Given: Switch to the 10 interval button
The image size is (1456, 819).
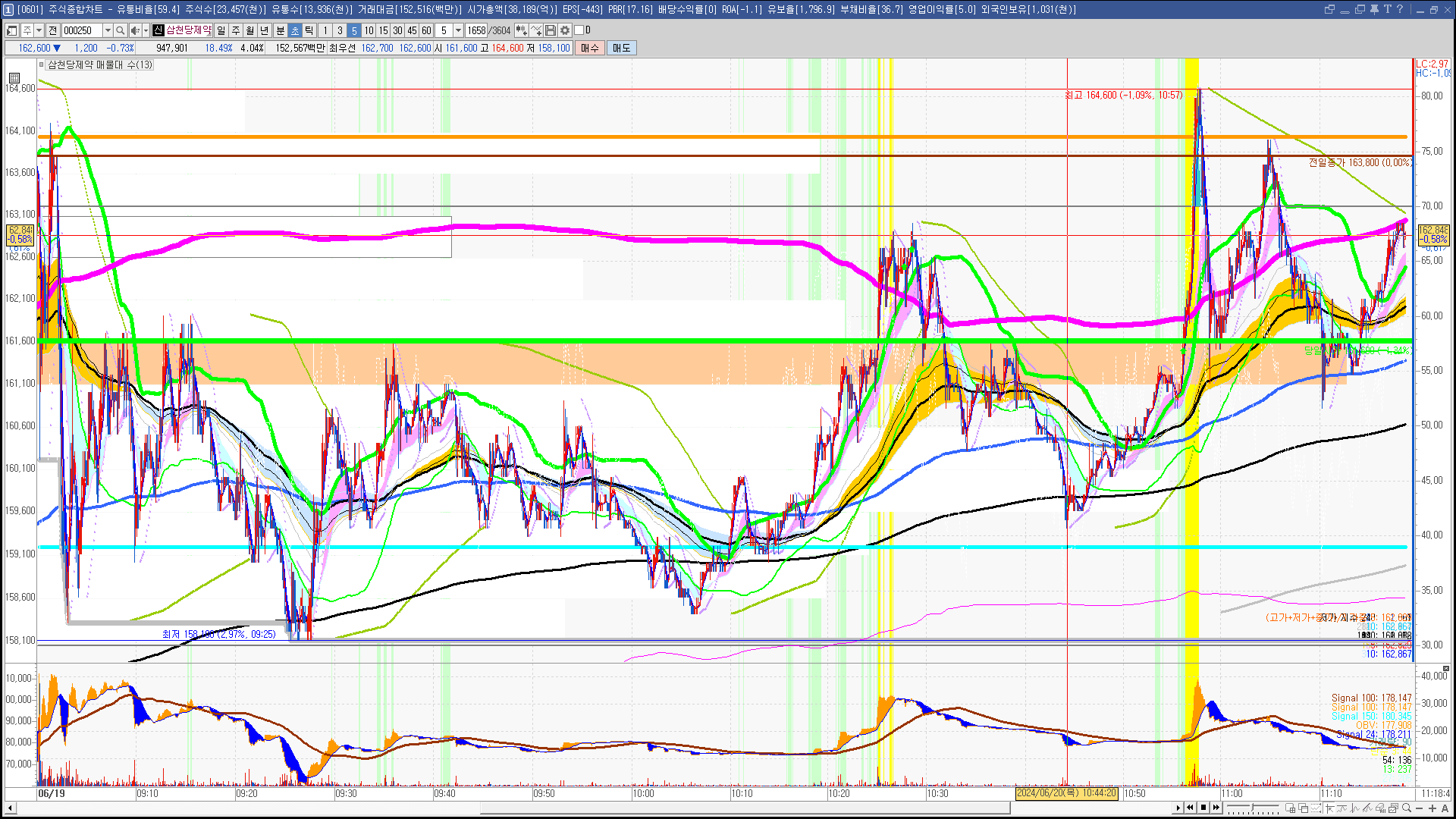Looking at the screenshot, I should 369,30.
